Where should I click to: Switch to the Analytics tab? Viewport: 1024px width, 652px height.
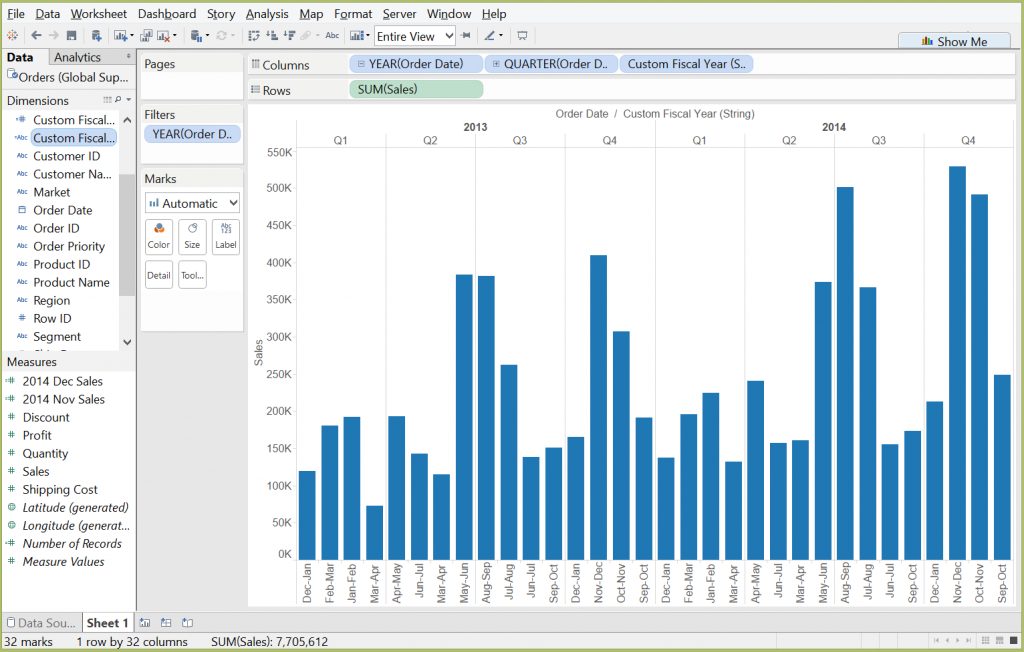point(77,57)
